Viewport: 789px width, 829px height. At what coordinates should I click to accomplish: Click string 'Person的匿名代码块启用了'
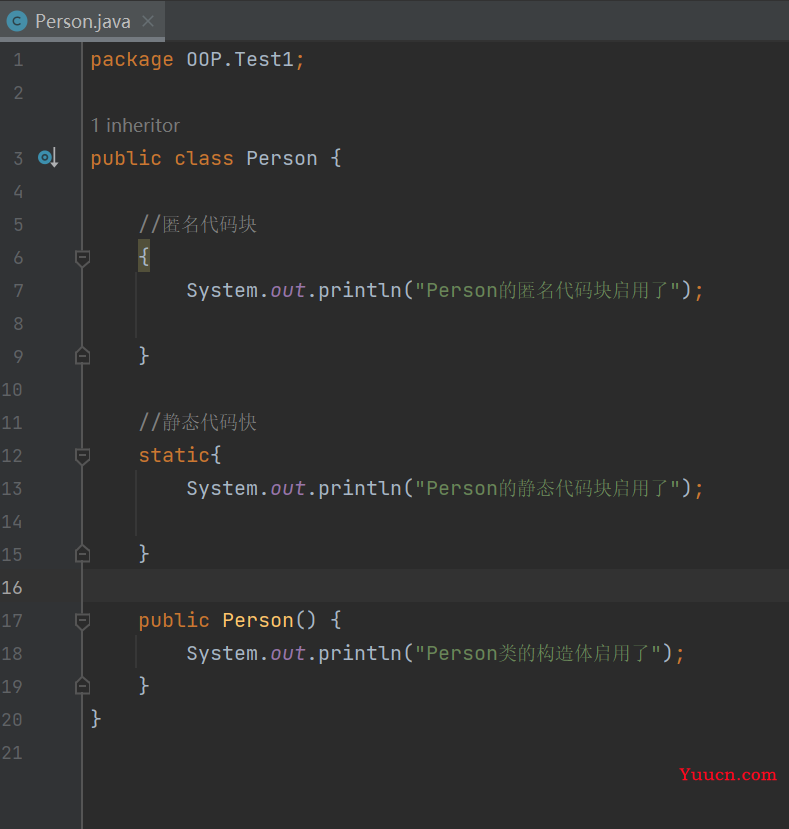[x=546, y=290]
